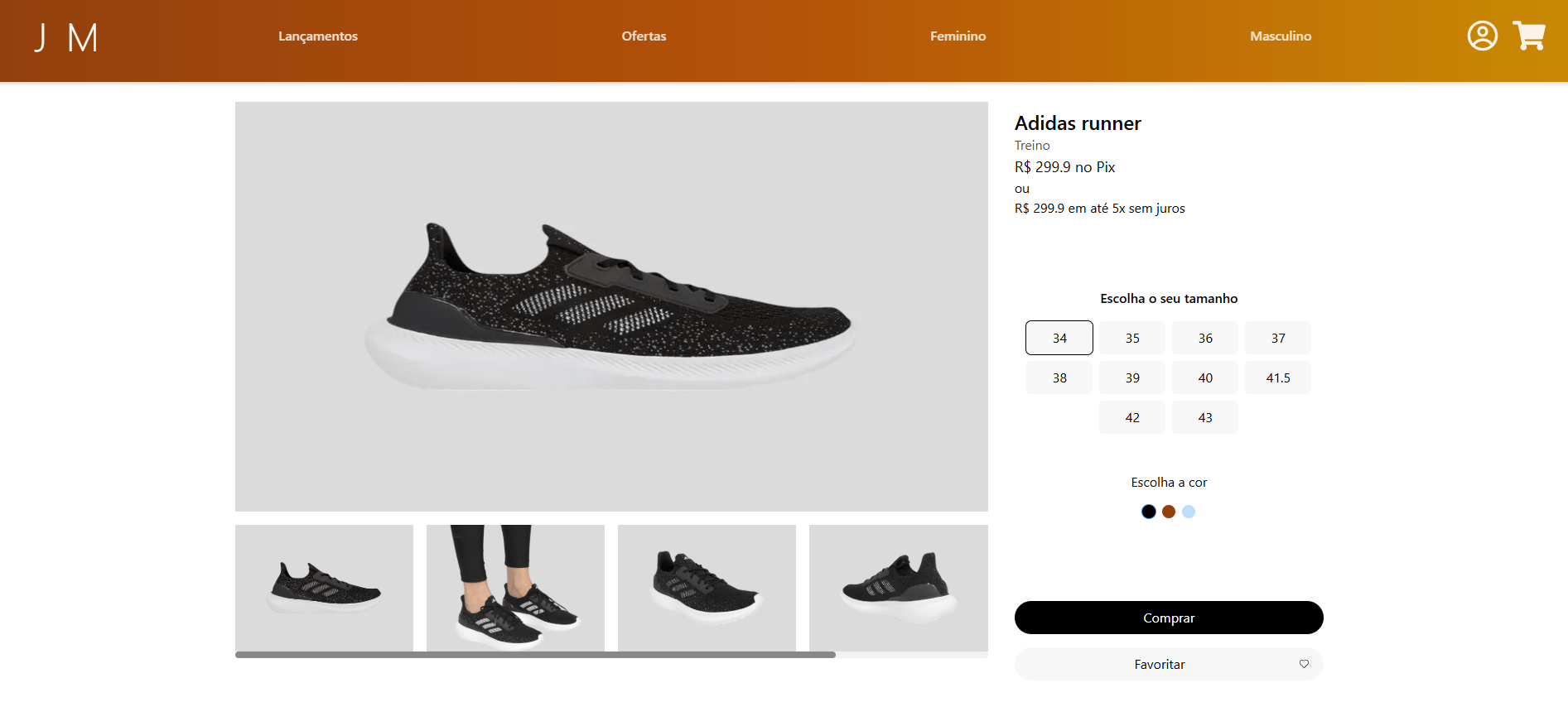Go to the Ofertas section
Viewport: 1568px width, 702px height.
tap(644, 36)
